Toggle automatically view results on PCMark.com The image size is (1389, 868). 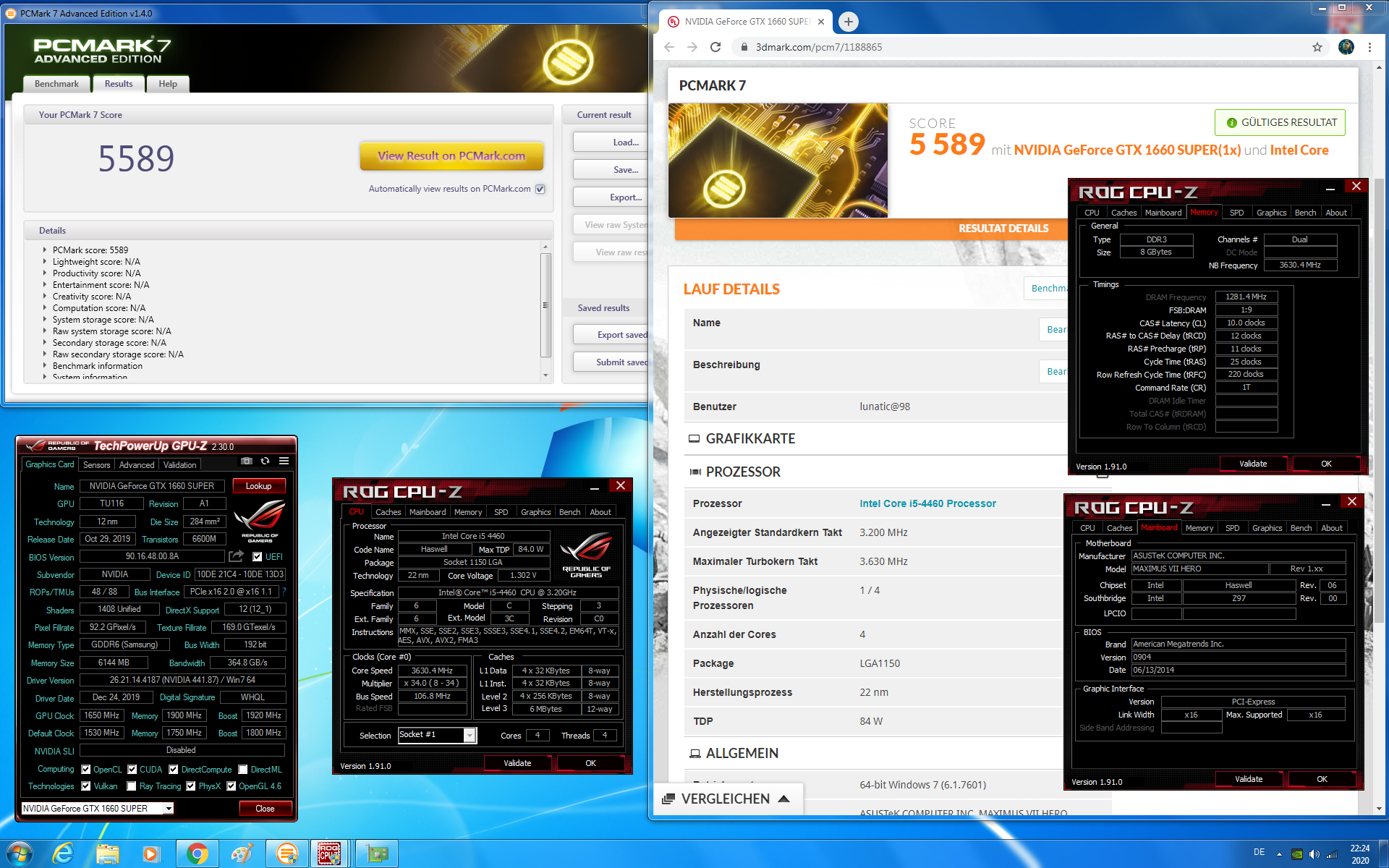540,189
